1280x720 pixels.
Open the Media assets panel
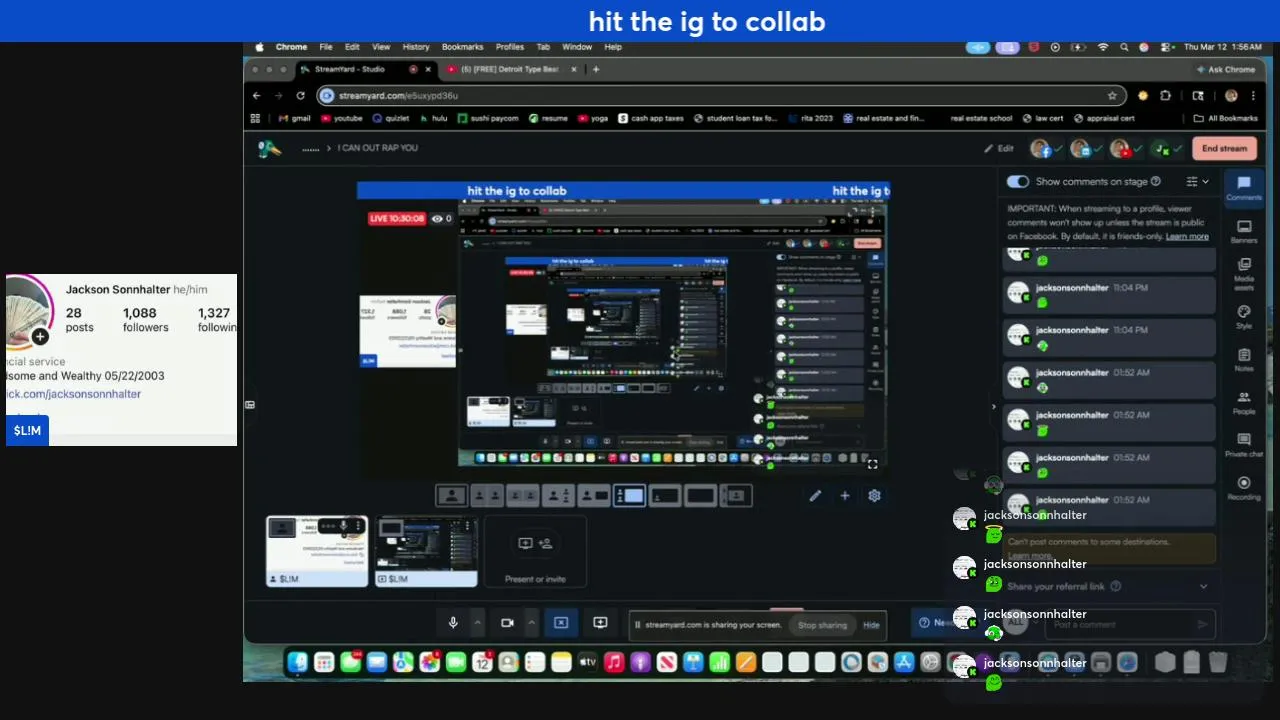1244,272
